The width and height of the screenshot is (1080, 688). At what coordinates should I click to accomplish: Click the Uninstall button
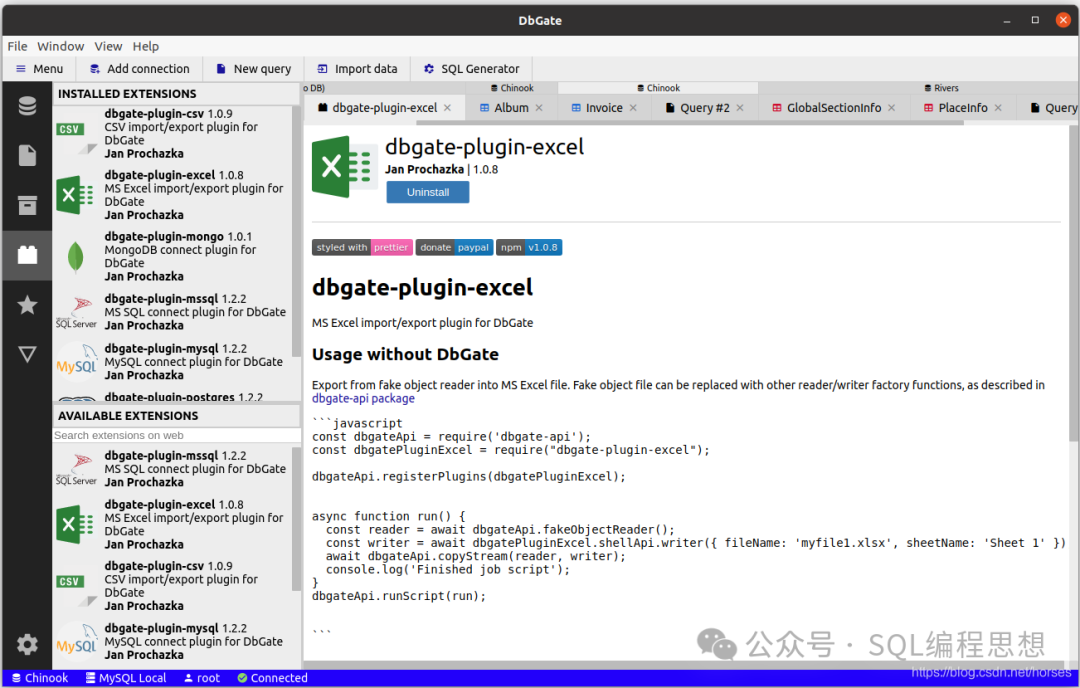click(x=428, y=192)
